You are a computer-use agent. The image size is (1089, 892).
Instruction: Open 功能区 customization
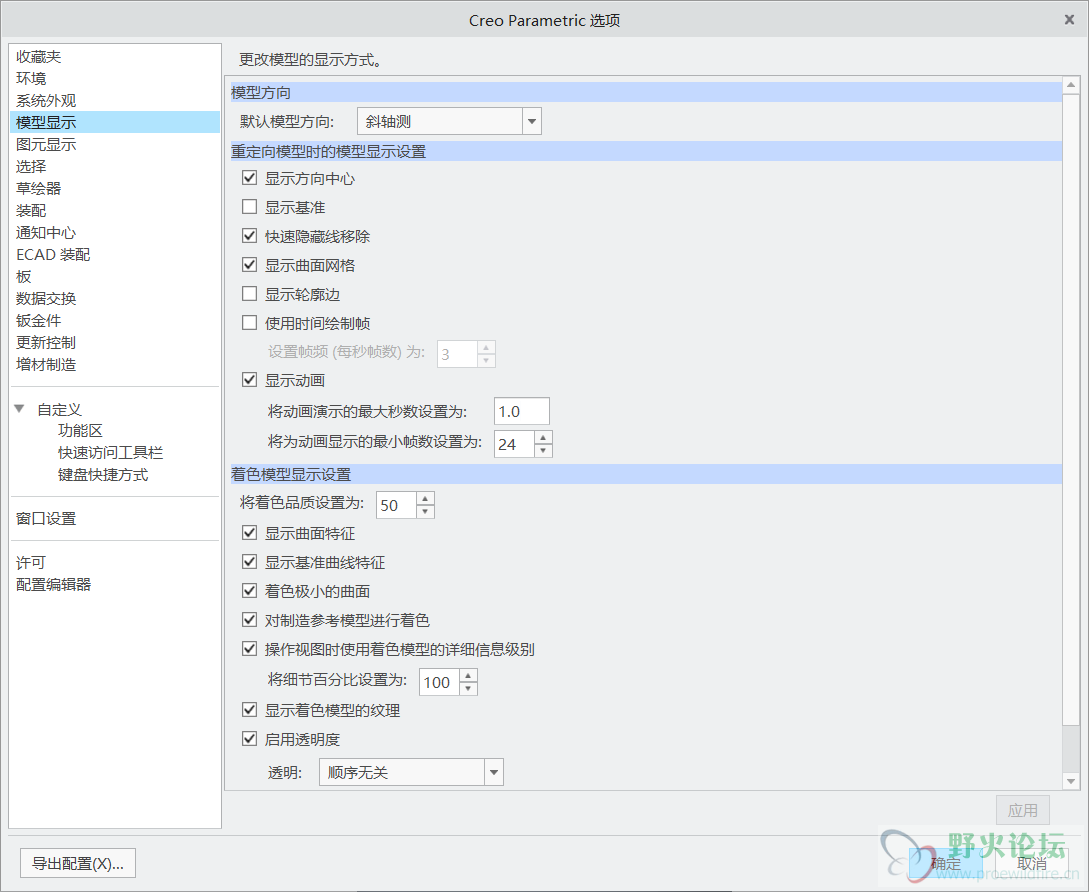80,431
